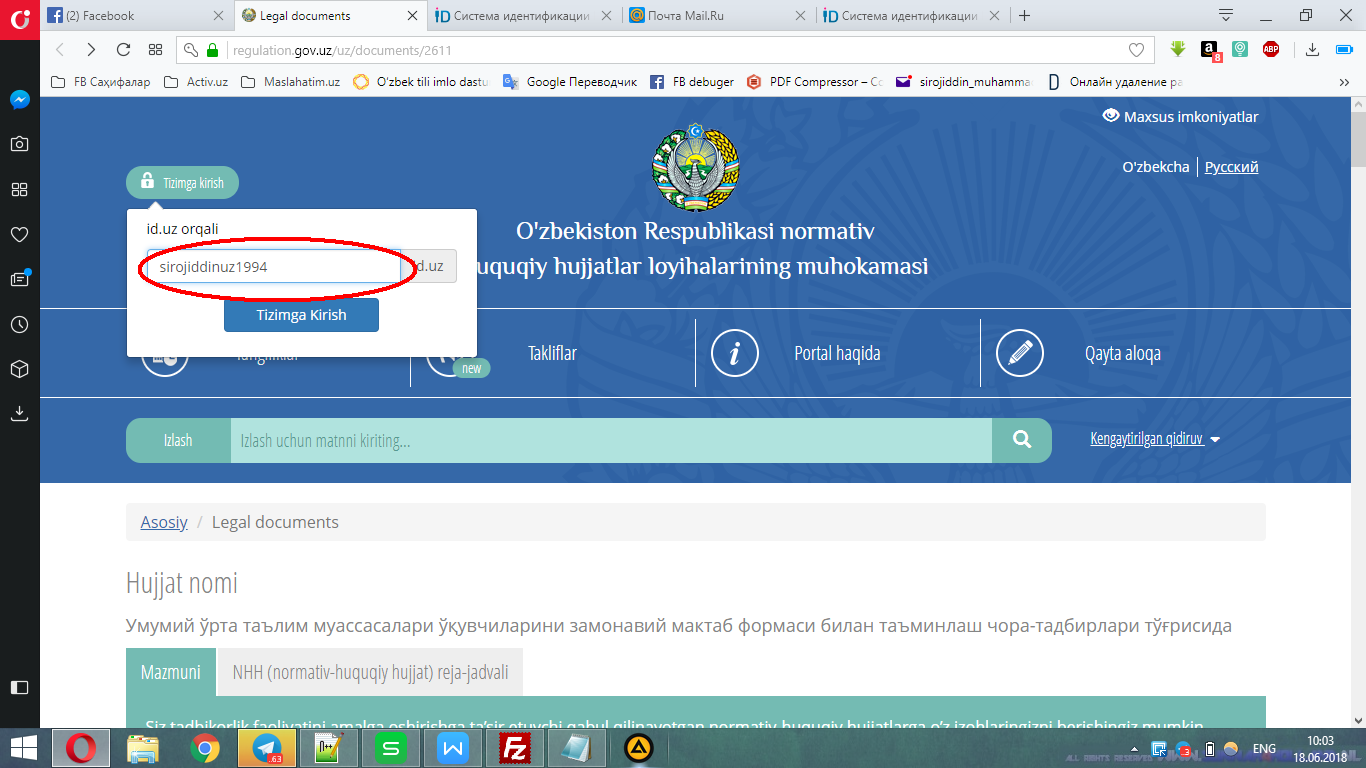The image size is (1366, 768).
Task: Open Portal haqida info section
Action: [837, 353]
